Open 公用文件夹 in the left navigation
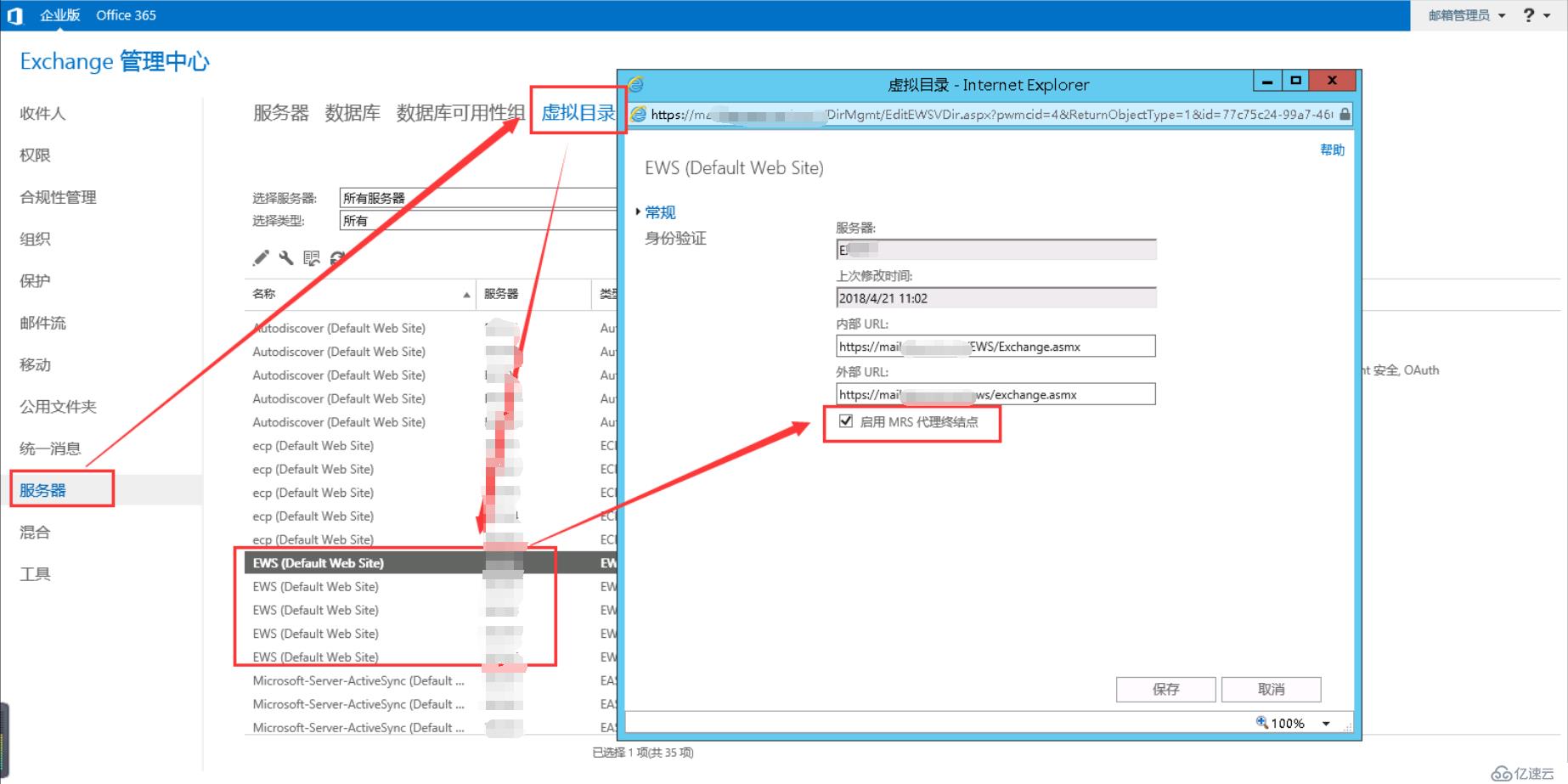Image resolution: width=1568 pixels, height=784 pixels. click(58, 406)
